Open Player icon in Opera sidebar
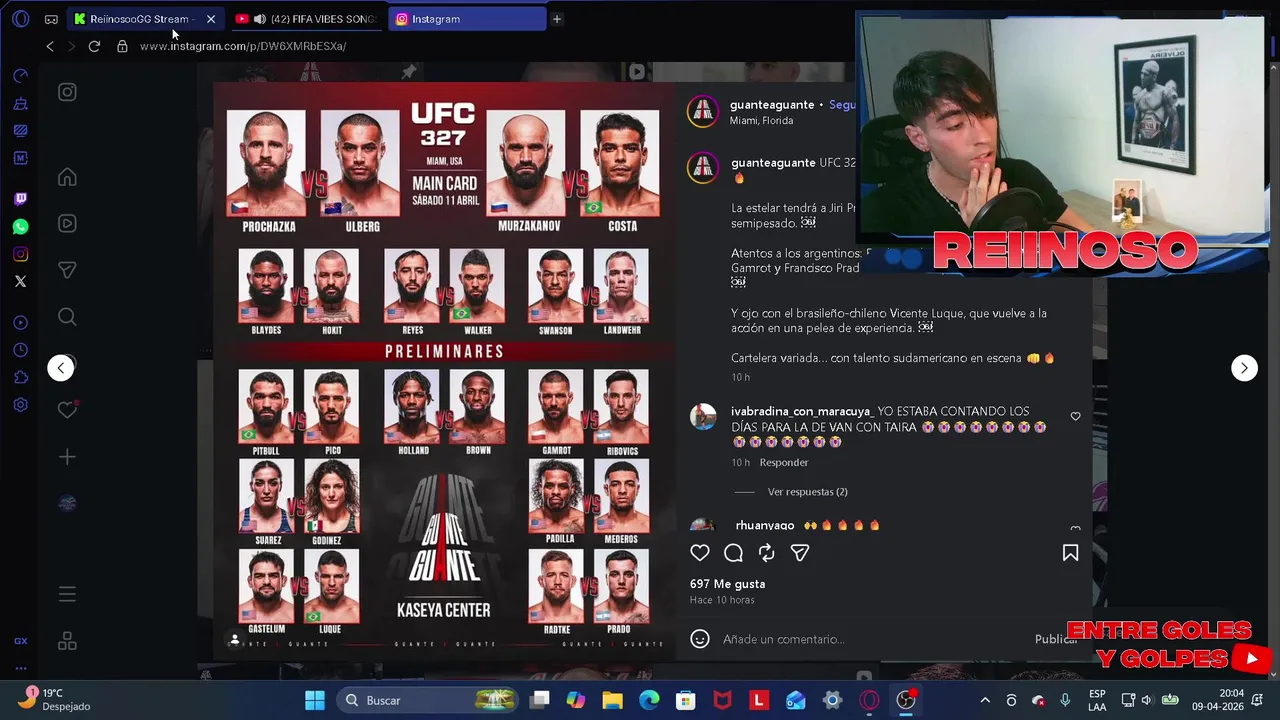Image resolution: width=1280 pixels, height=720 pixels. (x=20, y=323)
